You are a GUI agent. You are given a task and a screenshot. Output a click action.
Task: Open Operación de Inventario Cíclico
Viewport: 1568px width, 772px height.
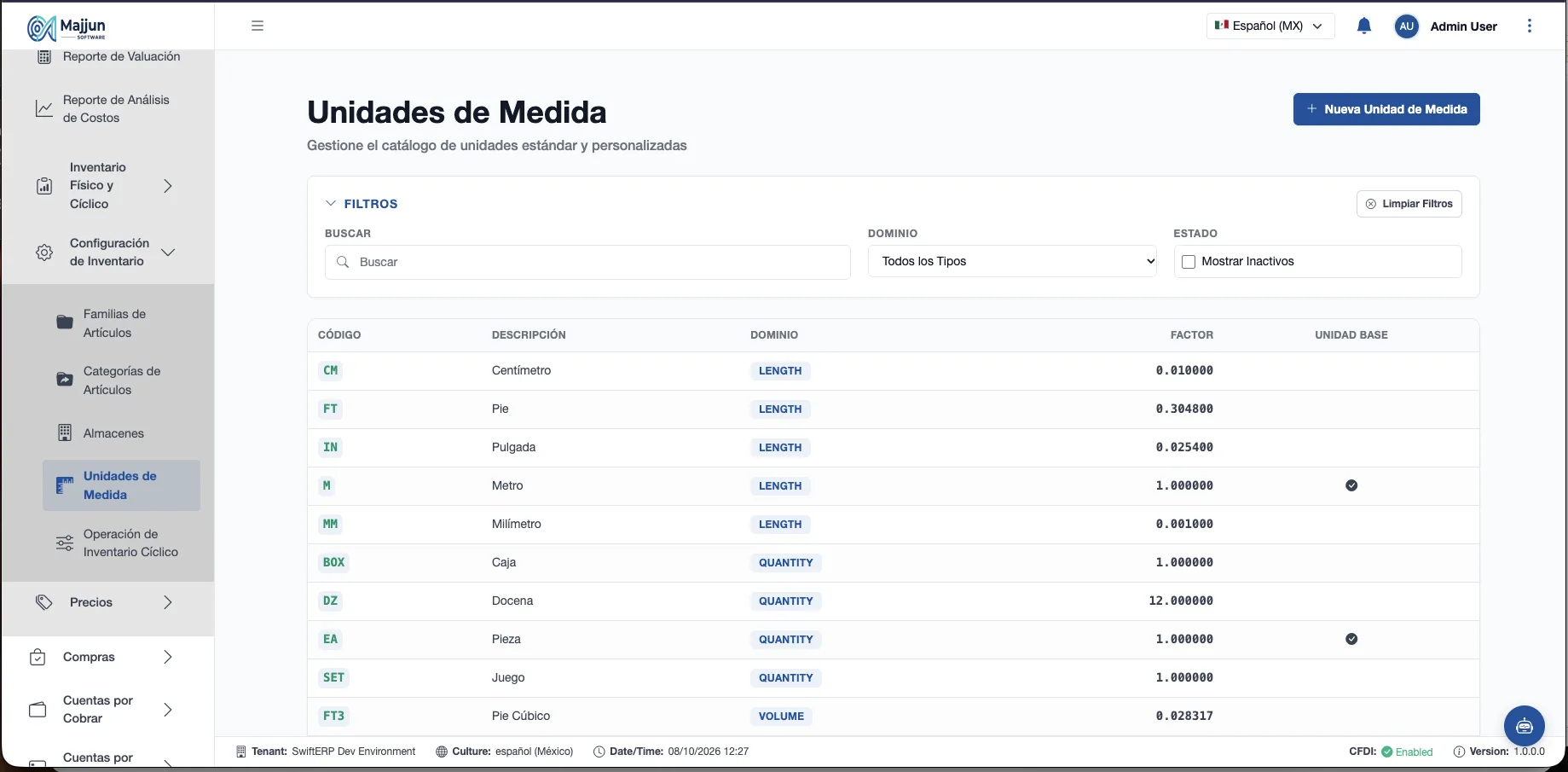pyautogui.click(x=130, y=543)
